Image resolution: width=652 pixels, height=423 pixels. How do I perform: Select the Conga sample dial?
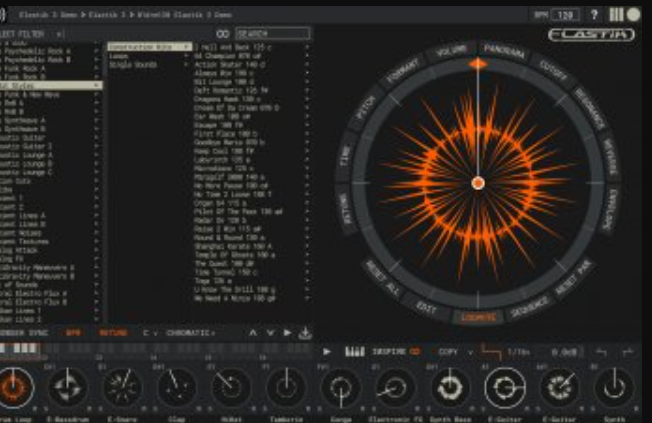(x=341, y=387)
